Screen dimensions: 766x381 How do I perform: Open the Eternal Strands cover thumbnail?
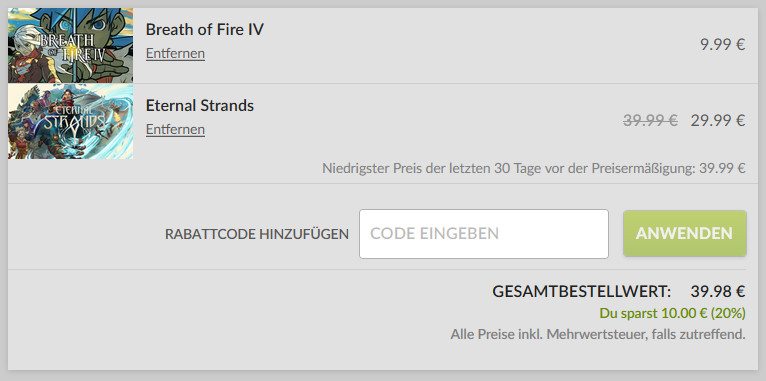pos(70,121)
